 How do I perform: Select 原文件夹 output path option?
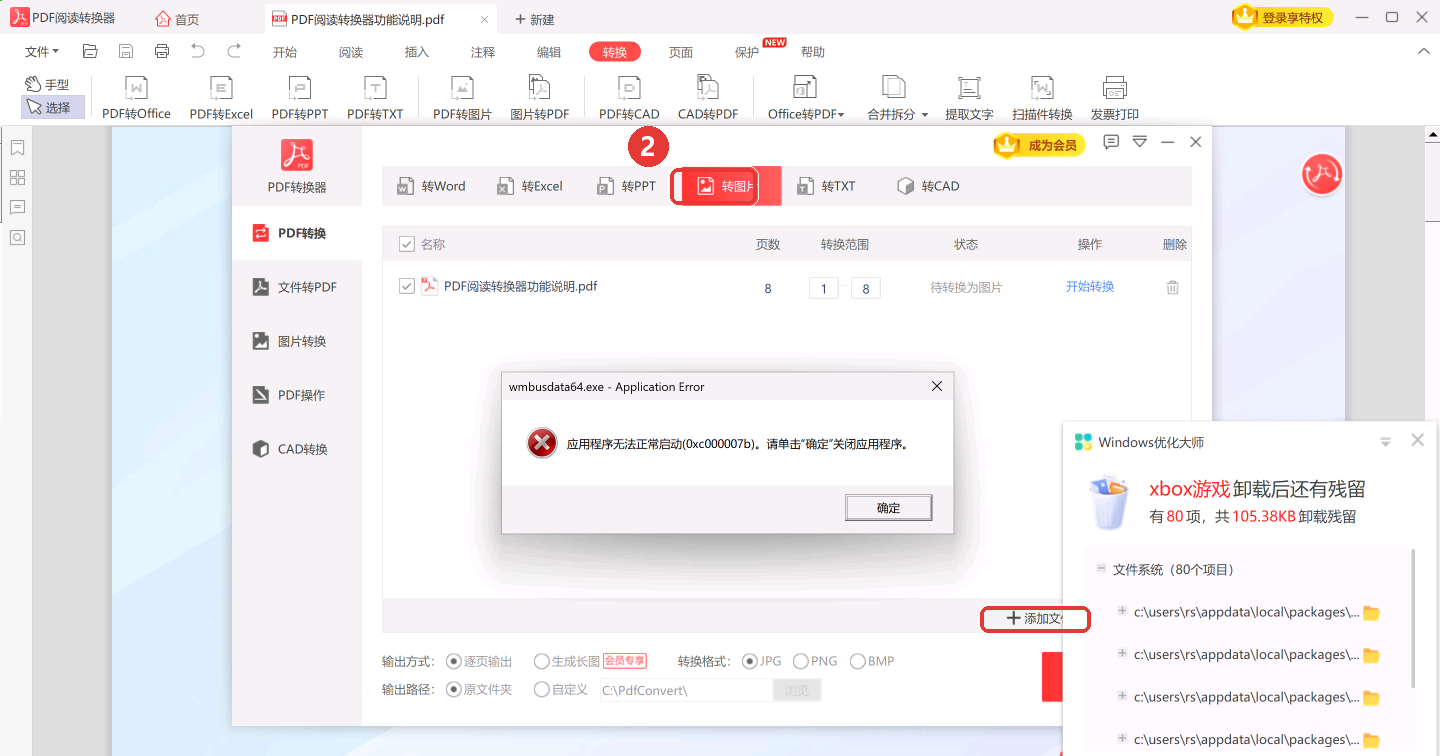pos(454,689)
